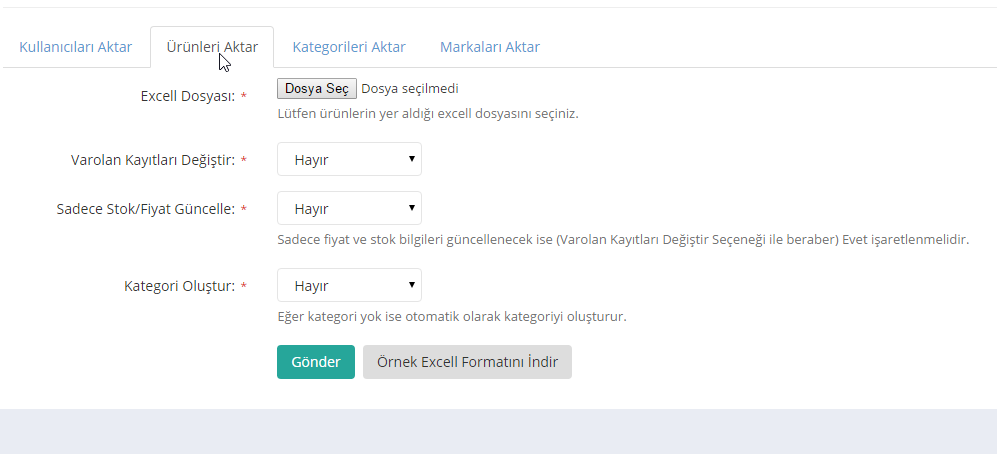The image size is (997, 454).
Task: Click the Sadece Stok/Fiyat Güncelle label
Action: (145, 209)
